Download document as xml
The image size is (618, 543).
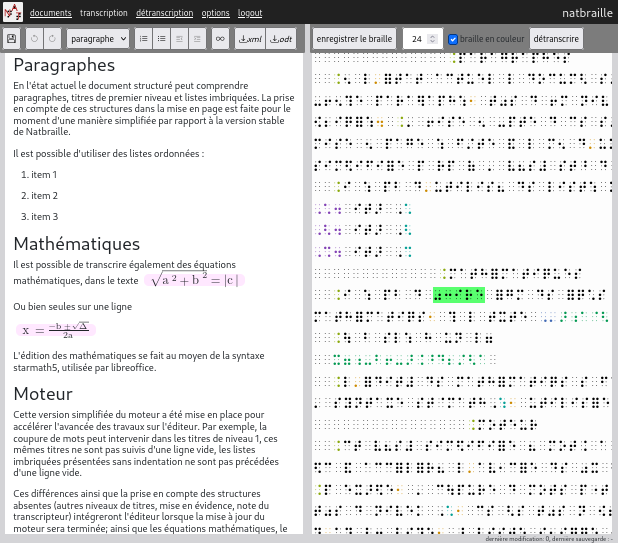click(x=250, y=39)
